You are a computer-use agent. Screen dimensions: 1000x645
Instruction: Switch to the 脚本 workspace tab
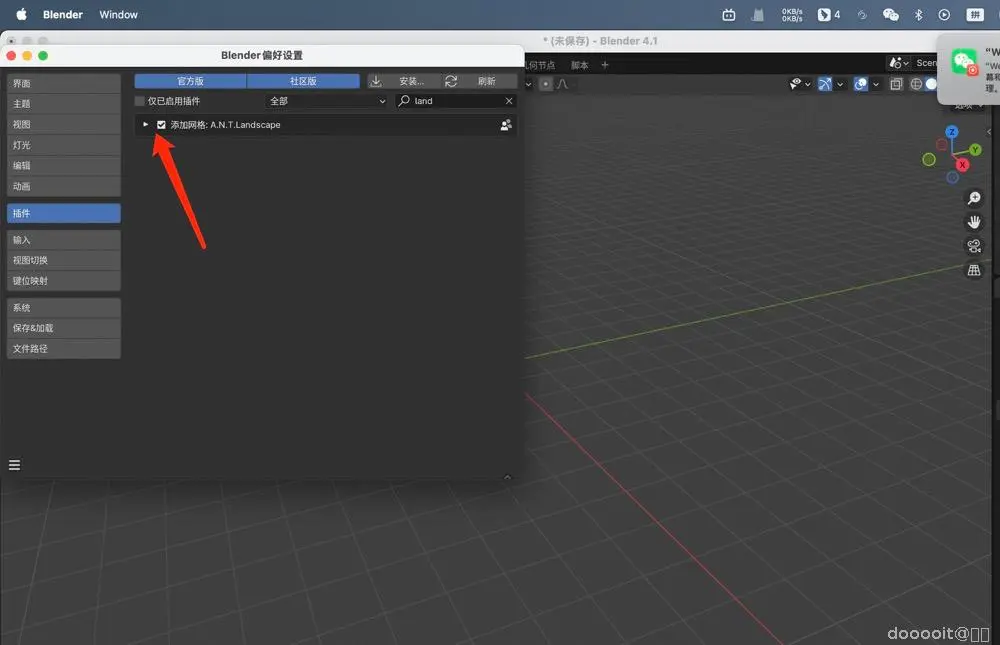point(579,65)
